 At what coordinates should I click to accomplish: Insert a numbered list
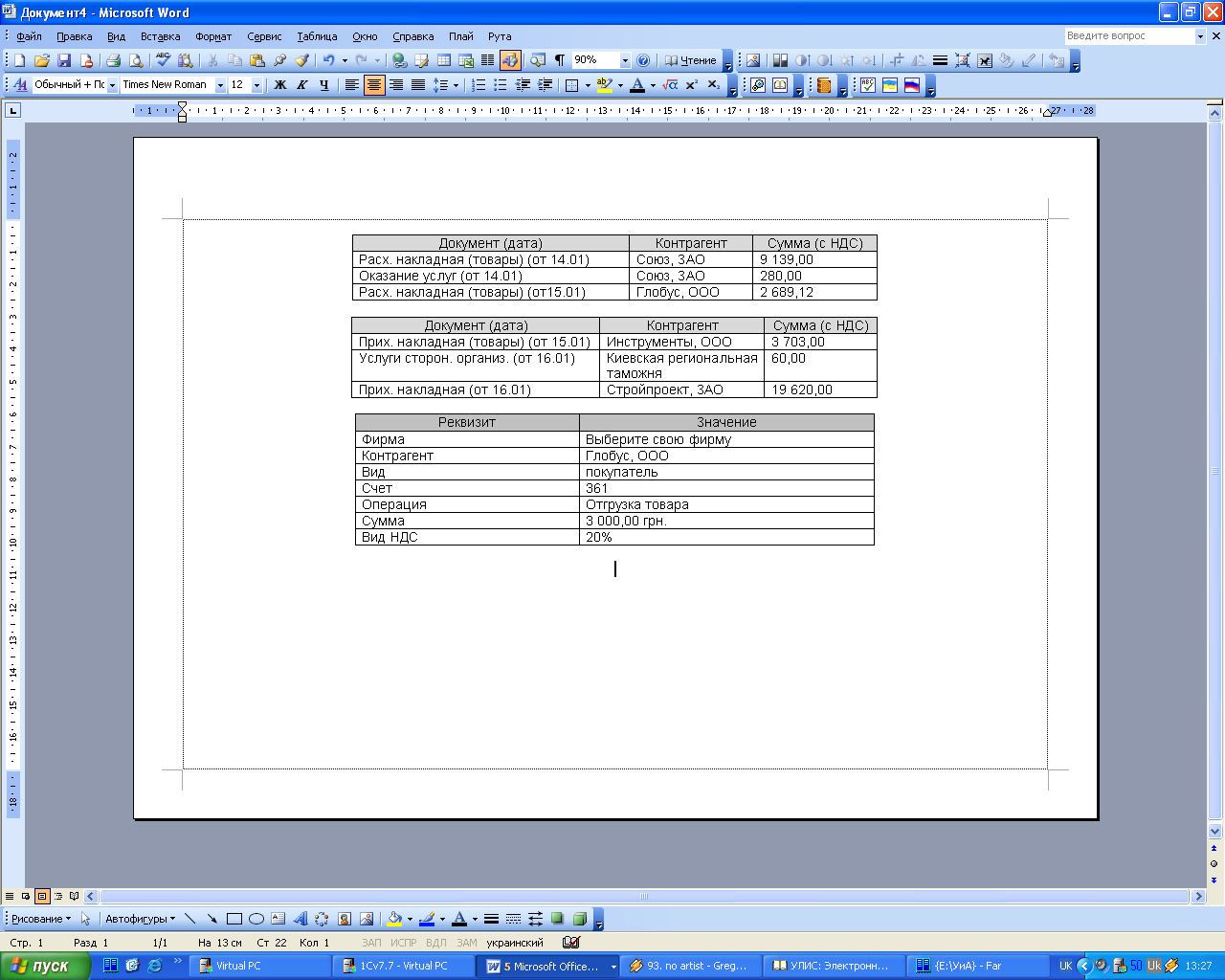(479, 85)
